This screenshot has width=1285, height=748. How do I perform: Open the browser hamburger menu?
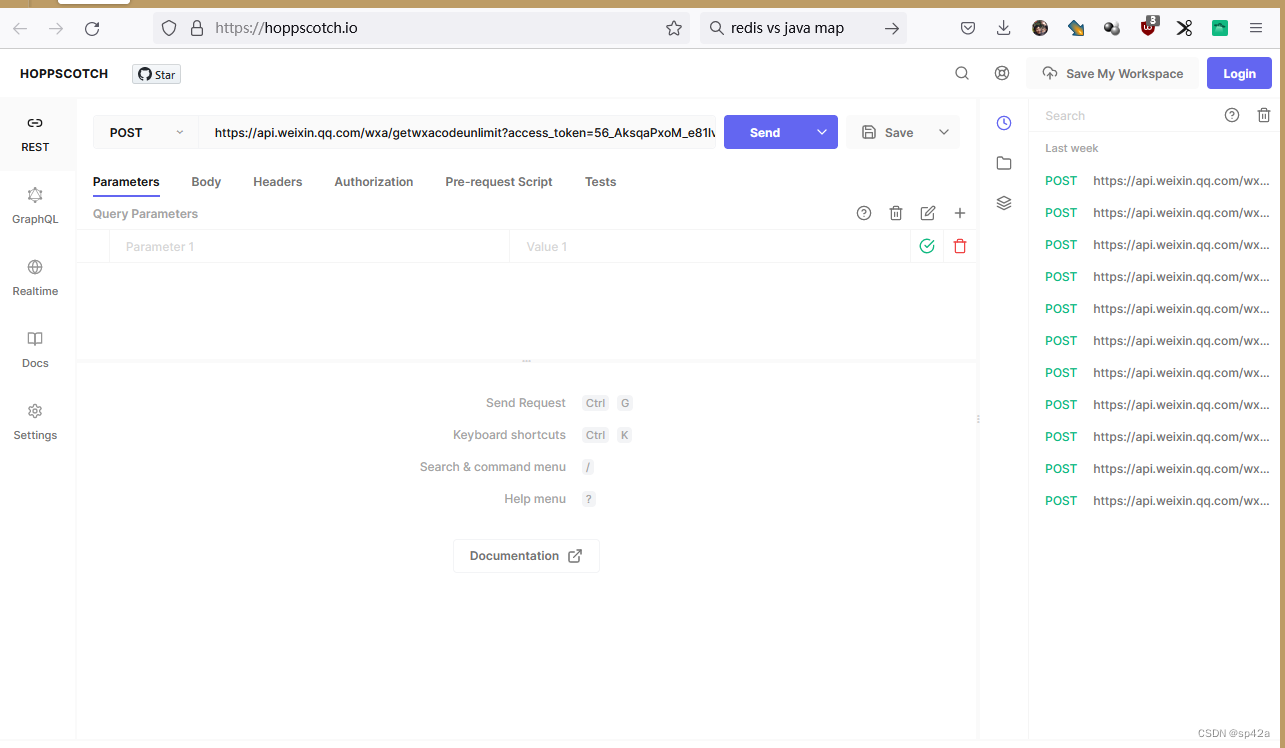[x=1256, y=28]
